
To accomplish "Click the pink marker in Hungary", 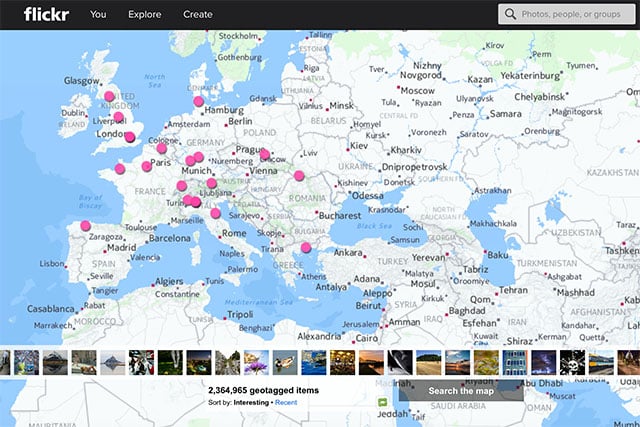I will pos(299,176).
